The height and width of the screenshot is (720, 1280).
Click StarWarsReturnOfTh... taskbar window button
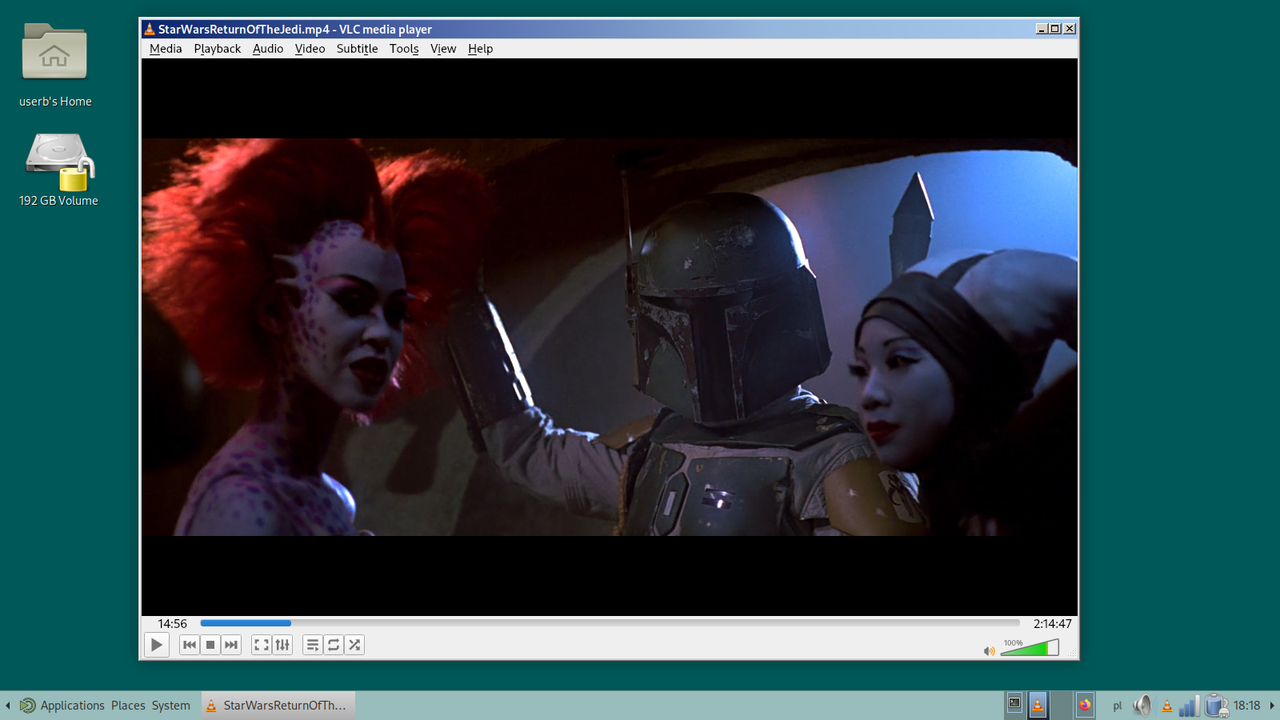click(278, 705)
